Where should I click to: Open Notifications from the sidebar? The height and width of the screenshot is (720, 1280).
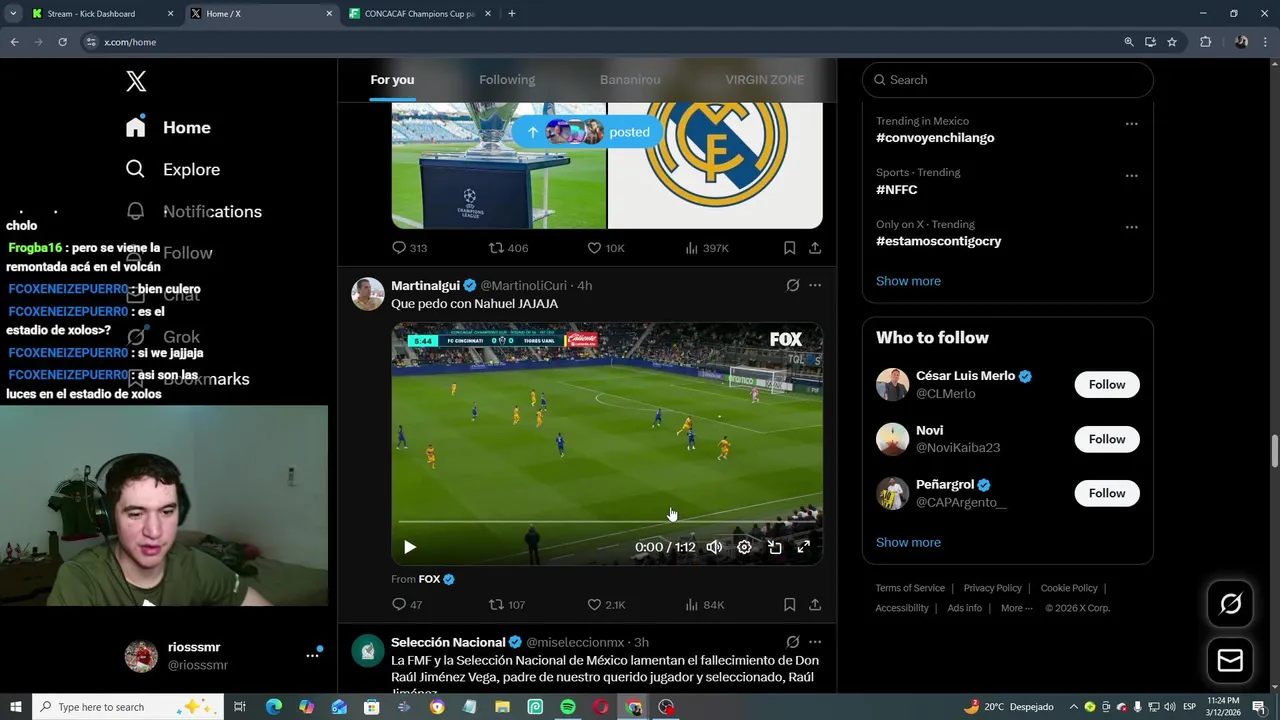click(194, 211)
